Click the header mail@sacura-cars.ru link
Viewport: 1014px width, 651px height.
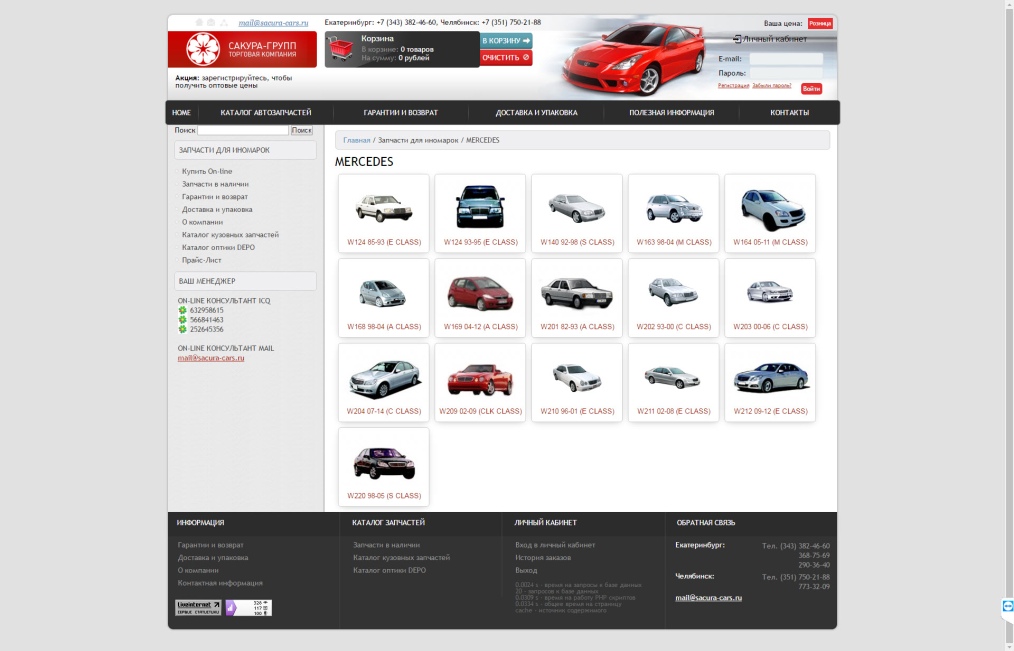click(x=273, y=23)
